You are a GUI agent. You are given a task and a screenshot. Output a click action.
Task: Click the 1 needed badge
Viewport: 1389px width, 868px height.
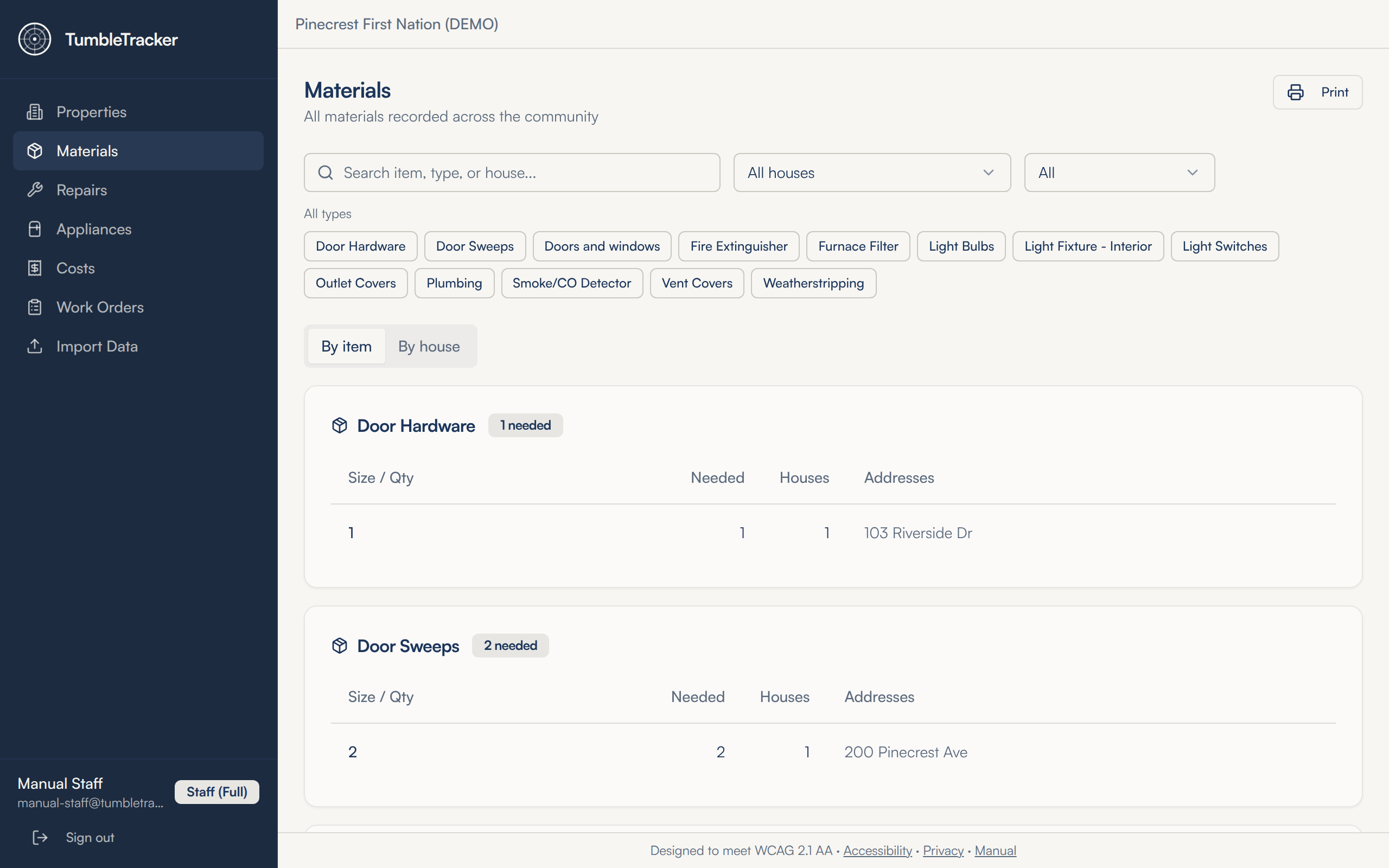(525, 425)
